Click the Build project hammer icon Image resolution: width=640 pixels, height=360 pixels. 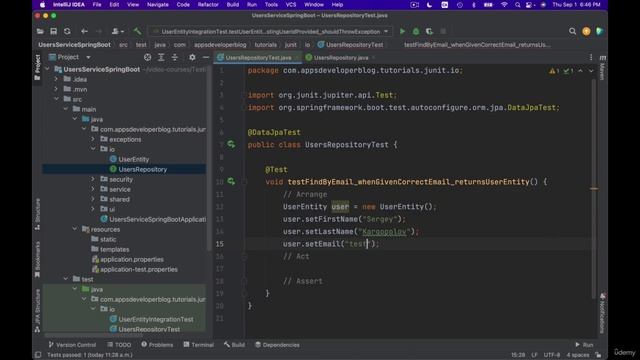click(x=137, y=31)
